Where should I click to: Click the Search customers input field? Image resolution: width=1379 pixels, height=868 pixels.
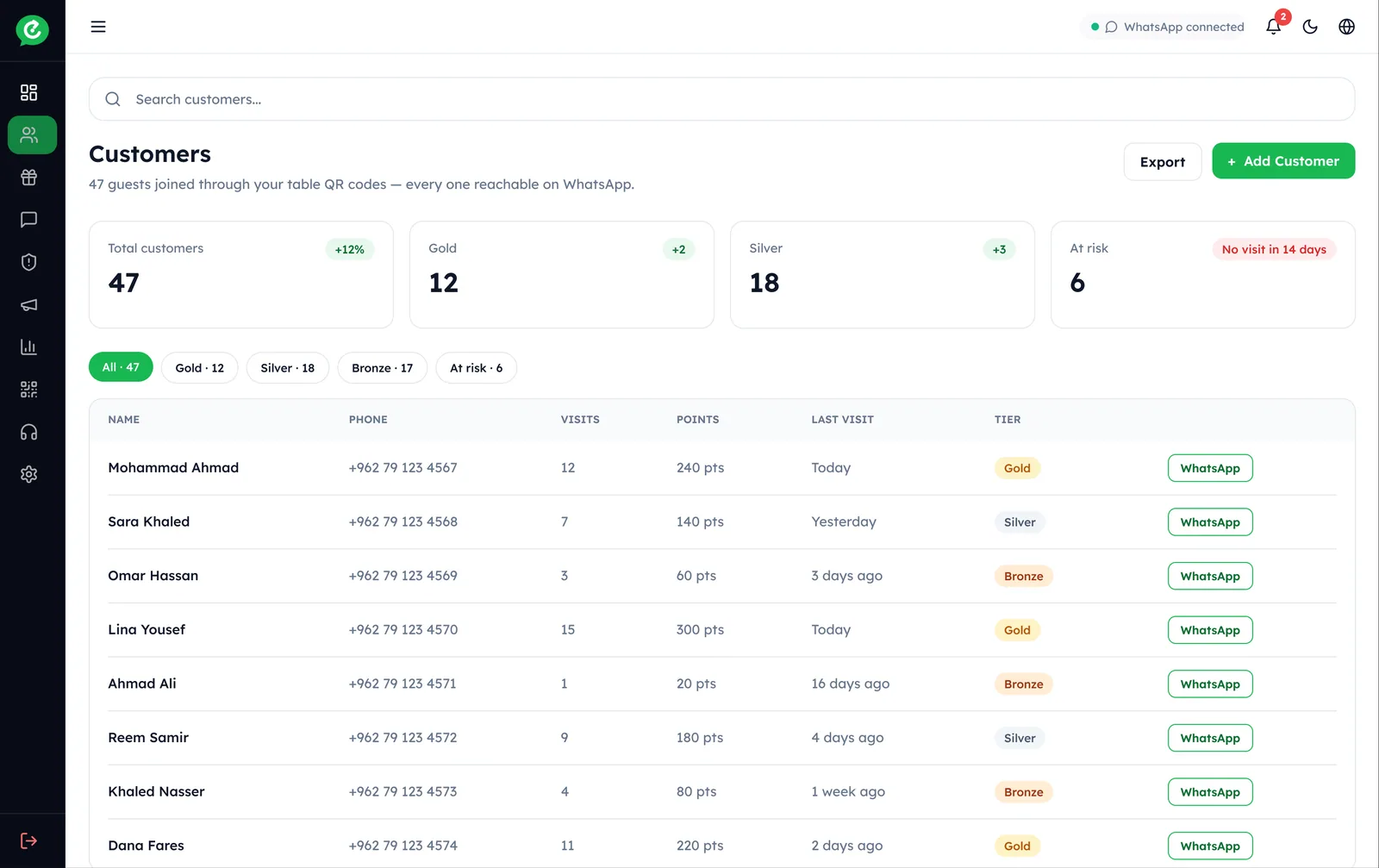pyautogui.click(x=721, y=99)
